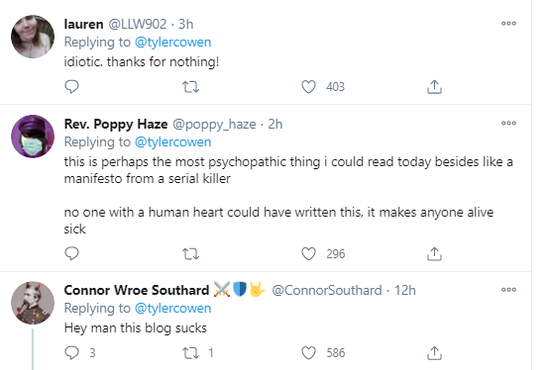Screen dimensions: 550x370
Task: Share lauren's tweet
Action: coord(434,87)
